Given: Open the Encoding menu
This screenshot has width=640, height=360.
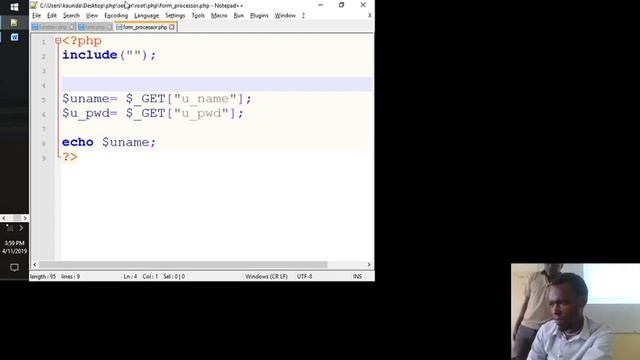Looking at the screenshot, I should [x=116, y=16].
